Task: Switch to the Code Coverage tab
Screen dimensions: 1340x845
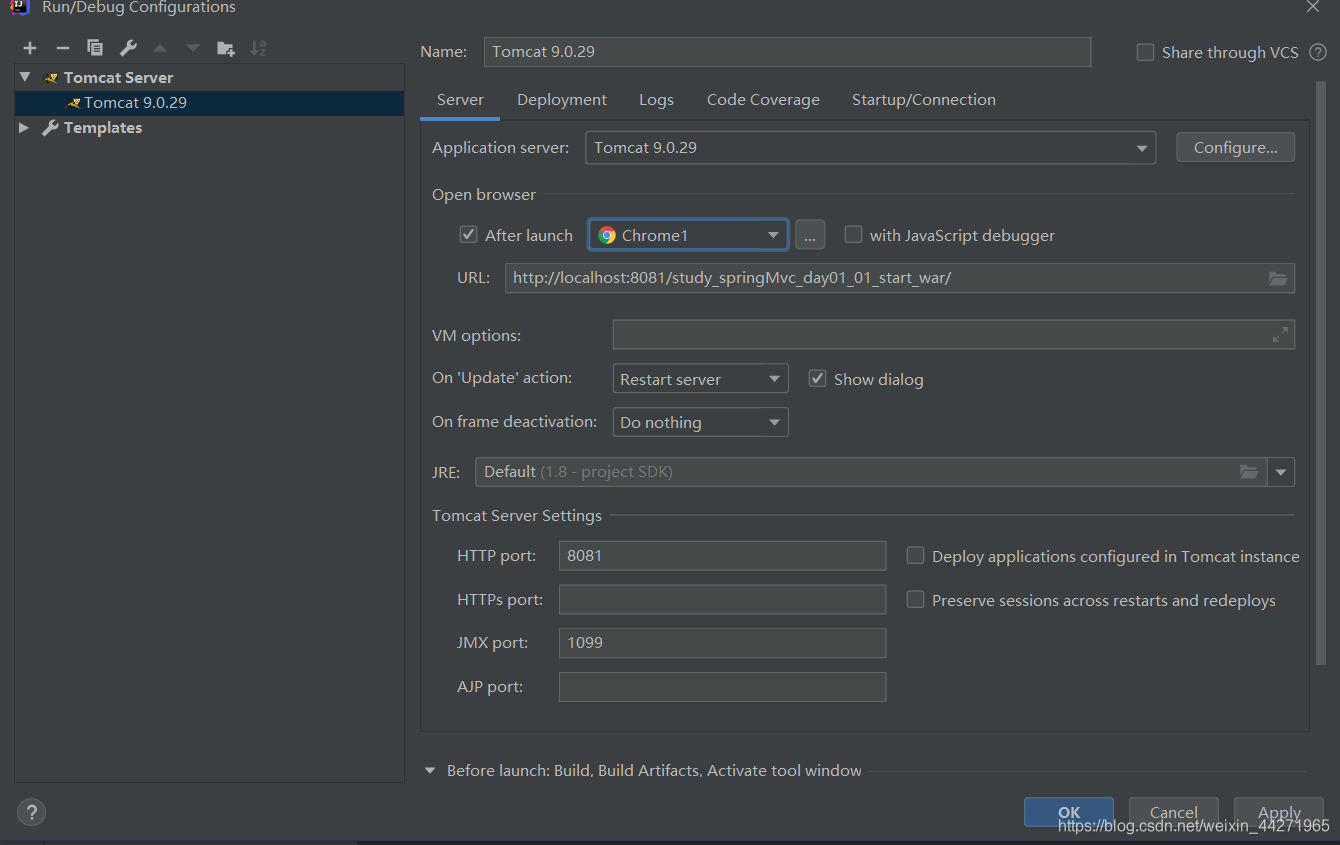Action: pos(763,100)
